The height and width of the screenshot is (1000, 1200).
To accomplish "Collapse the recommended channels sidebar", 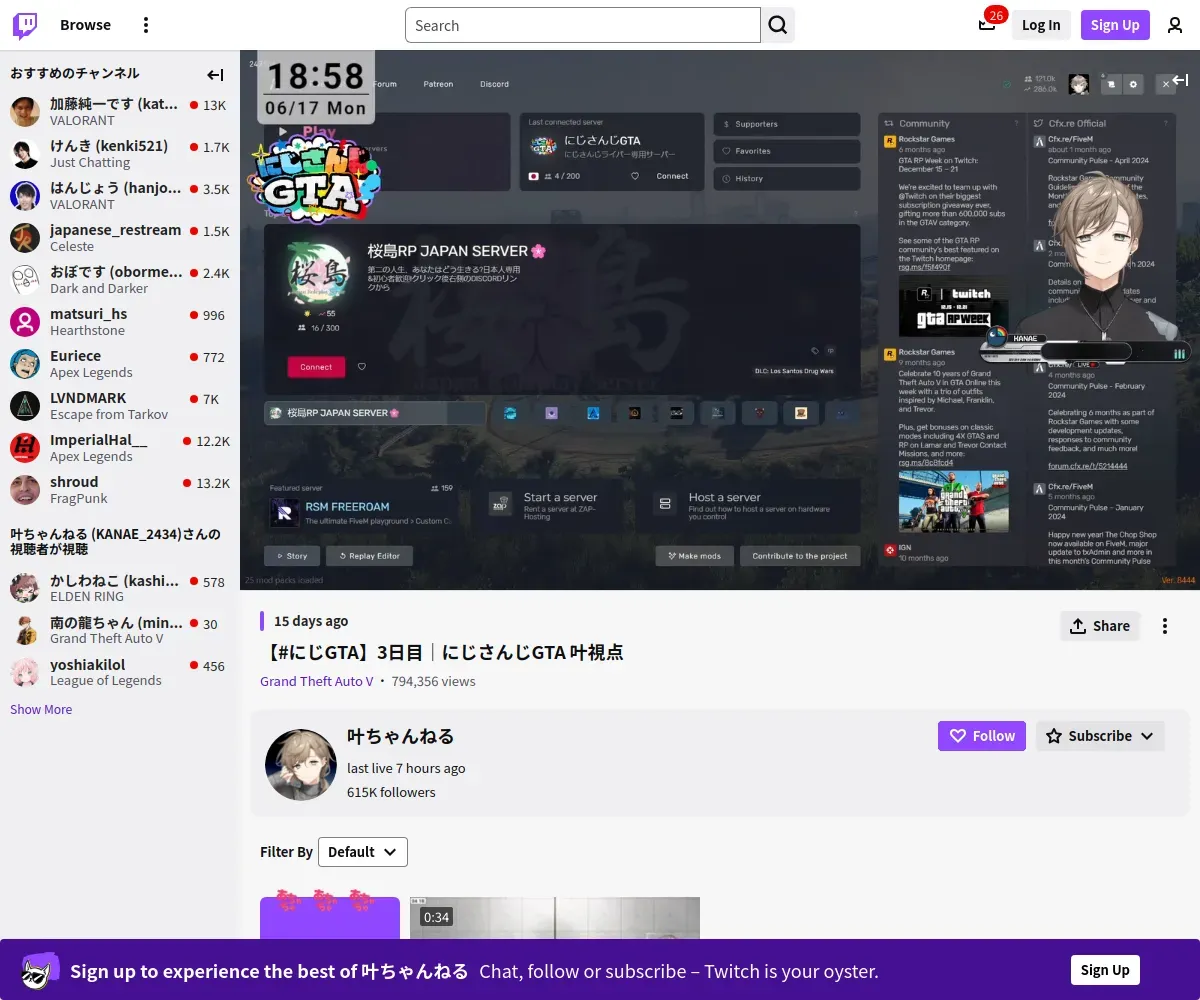I will 215,74.
